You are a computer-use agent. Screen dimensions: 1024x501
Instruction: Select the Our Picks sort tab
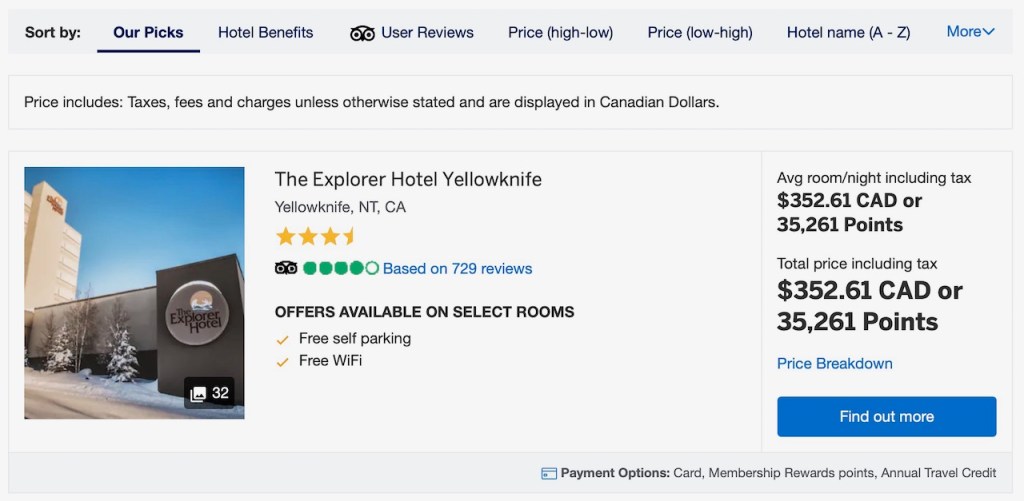click(x=148, y=32)
